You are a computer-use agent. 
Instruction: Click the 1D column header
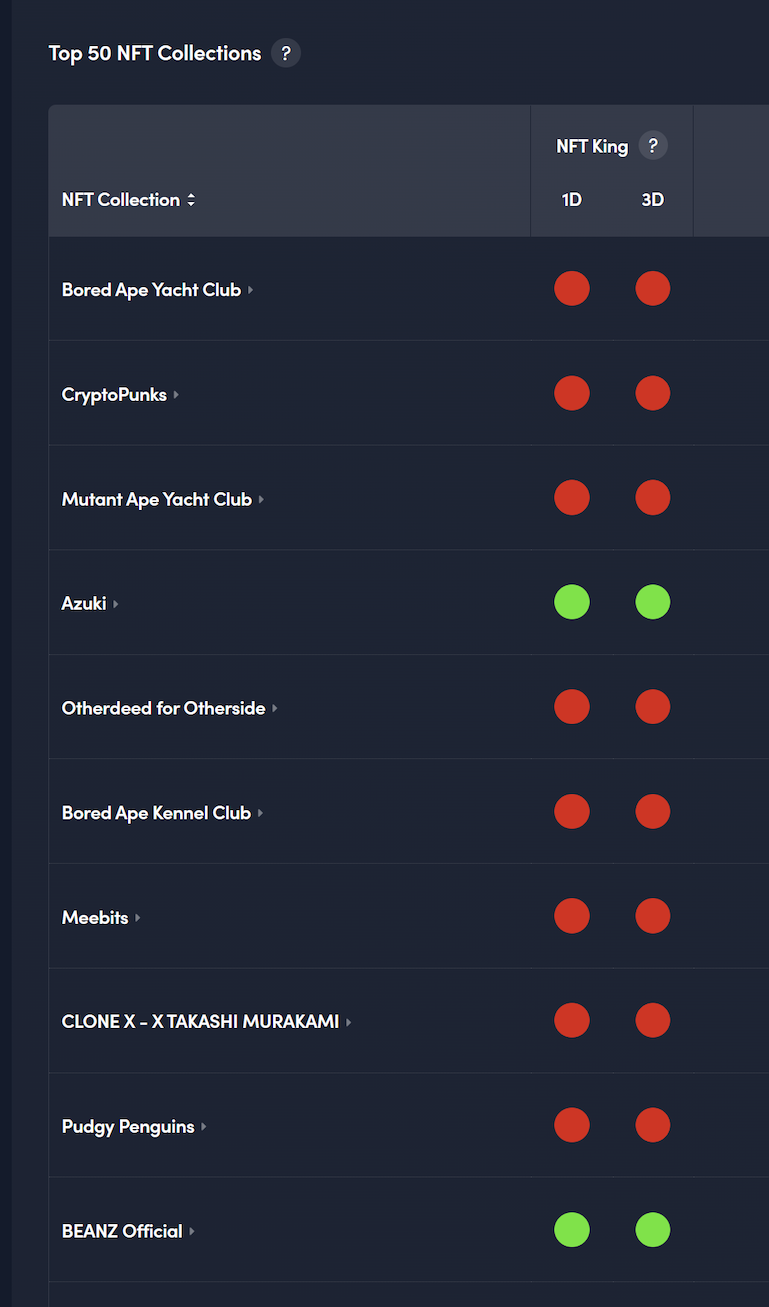571,200
